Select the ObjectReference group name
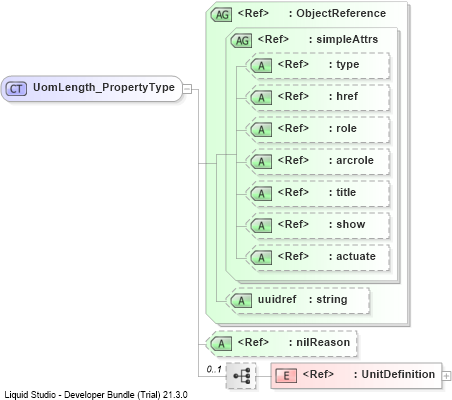This screenshot has height=400, width=452. pos(341,13)
